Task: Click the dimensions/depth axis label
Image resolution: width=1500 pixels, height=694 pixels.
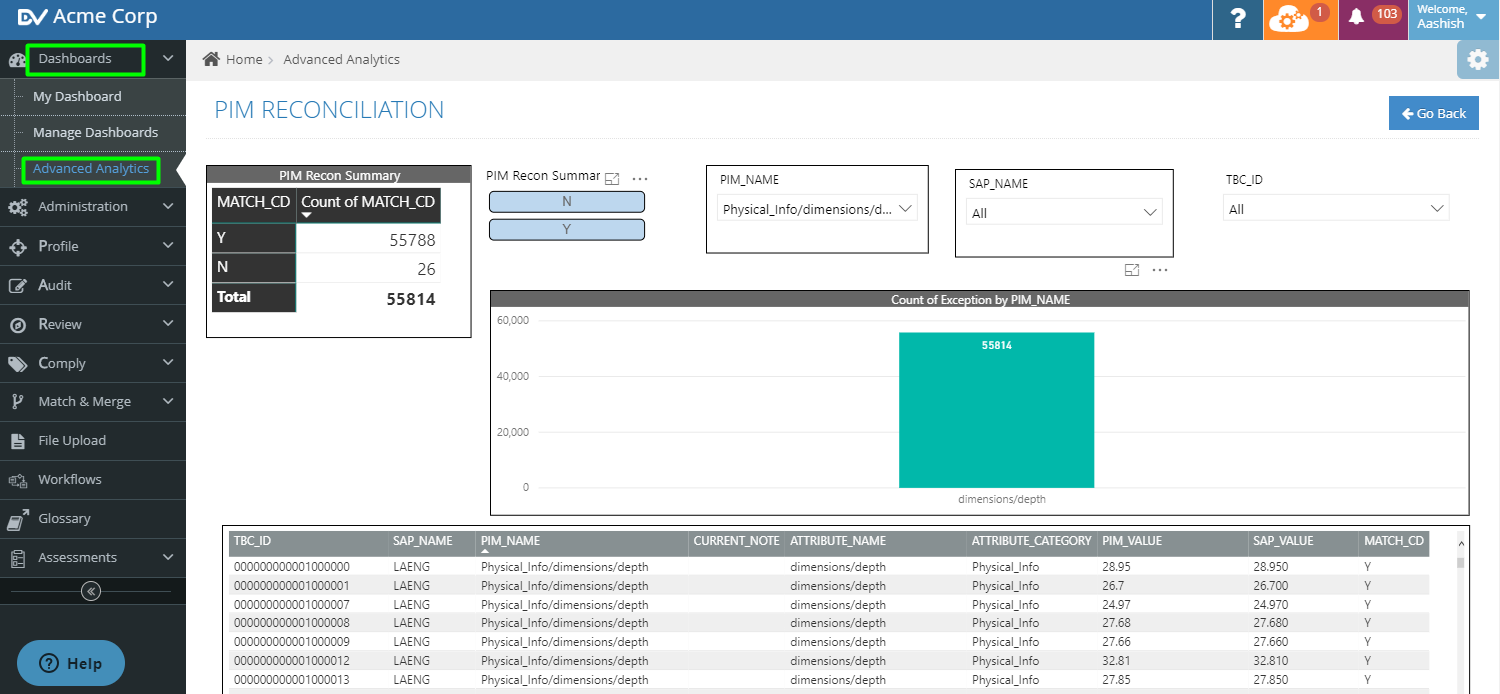Action: tap(1002, 499)
